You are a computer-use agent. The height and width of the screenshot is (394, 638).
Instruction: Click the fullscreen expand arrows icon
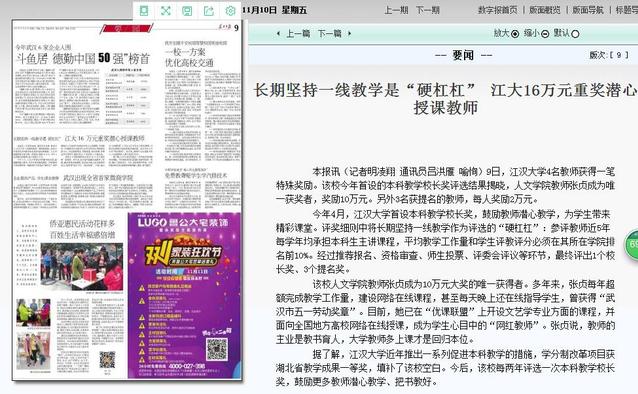point(166,11)
